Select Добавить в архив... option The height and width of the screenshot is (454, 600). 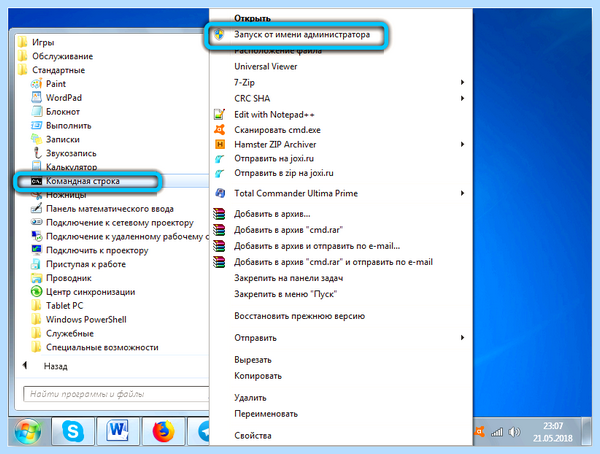pyautogui.click(x=272, y=214)
